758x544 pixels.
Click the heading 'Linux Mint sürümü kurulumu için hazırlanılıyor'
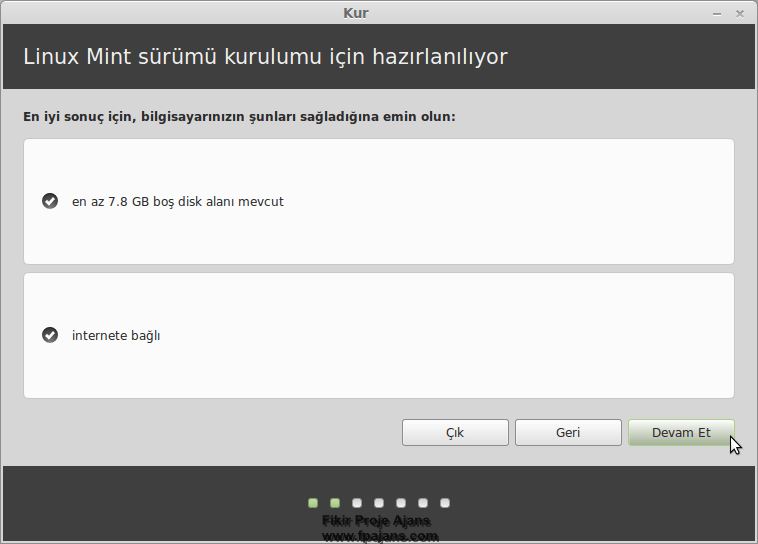[265, 57]
